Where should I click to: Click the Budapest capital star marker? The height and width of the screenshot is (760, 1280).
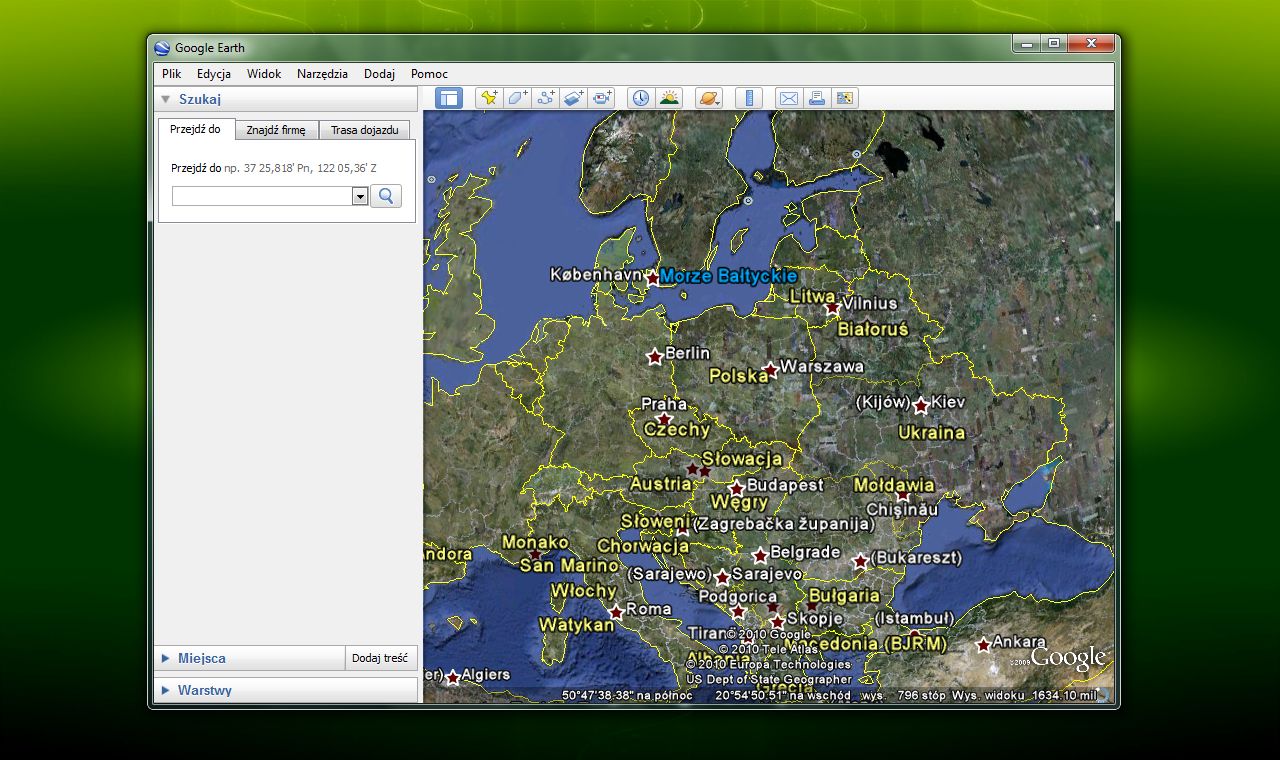coord(737,488)
